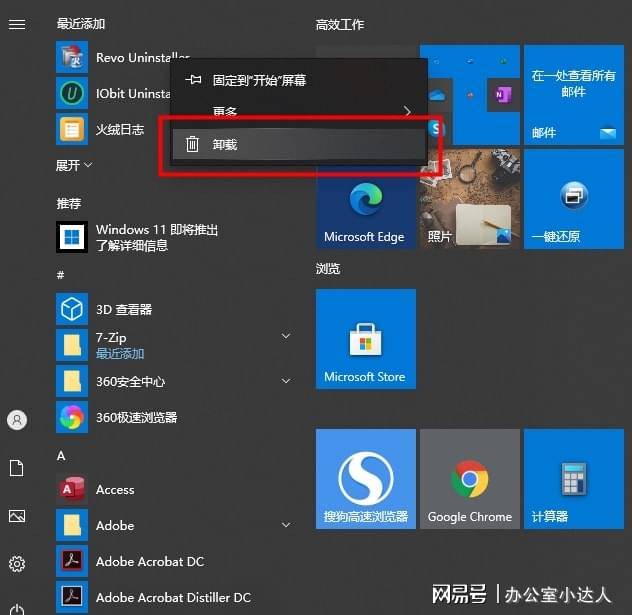Open the Settings gear icon
Image resolution: width=632 pixels, height=615 pixels.
coord(17,564)
